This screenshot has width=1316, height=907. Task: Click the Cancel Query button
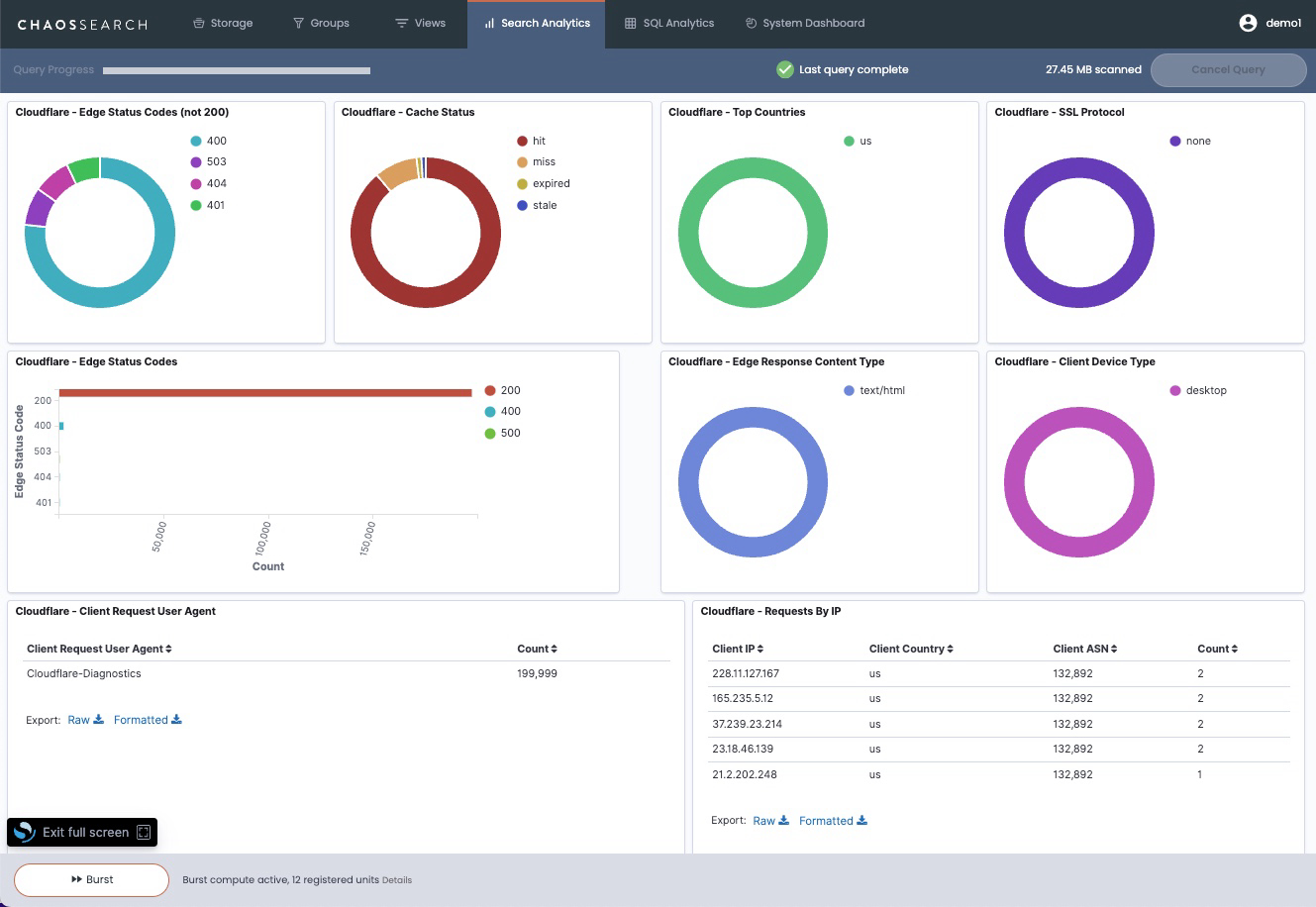coord(1228,69)
